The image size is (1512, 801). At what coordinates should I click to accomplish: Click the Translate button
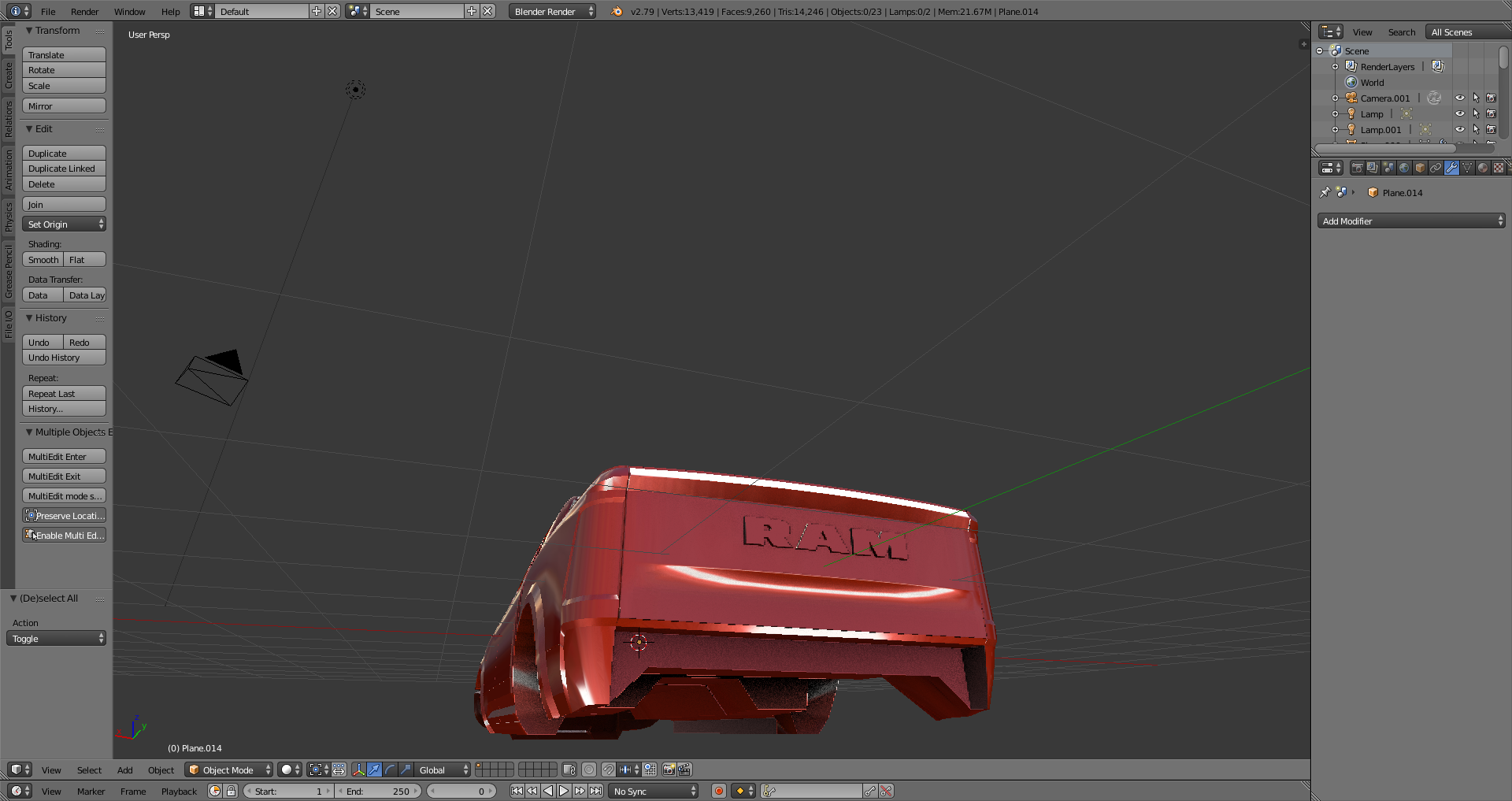(x=64, y=55)
